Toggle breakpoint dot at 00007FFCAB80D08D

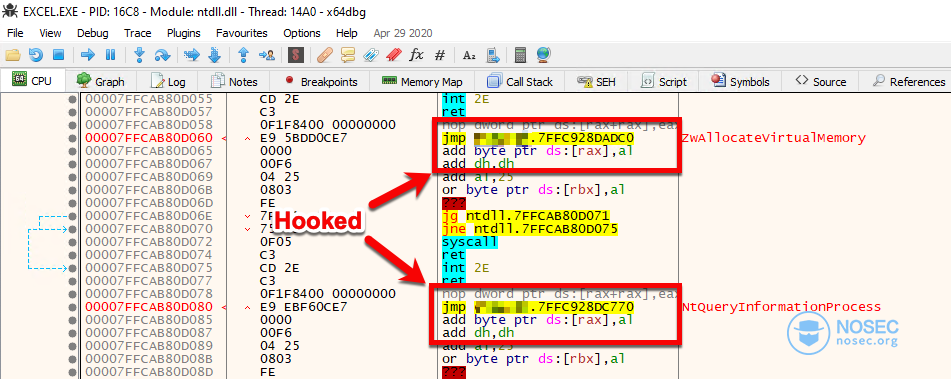(x=73, y=372)
